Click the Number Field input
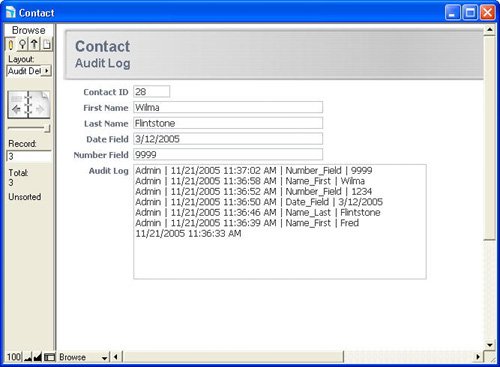The width and height of the screenshot is (500, 367). point(228,155)
